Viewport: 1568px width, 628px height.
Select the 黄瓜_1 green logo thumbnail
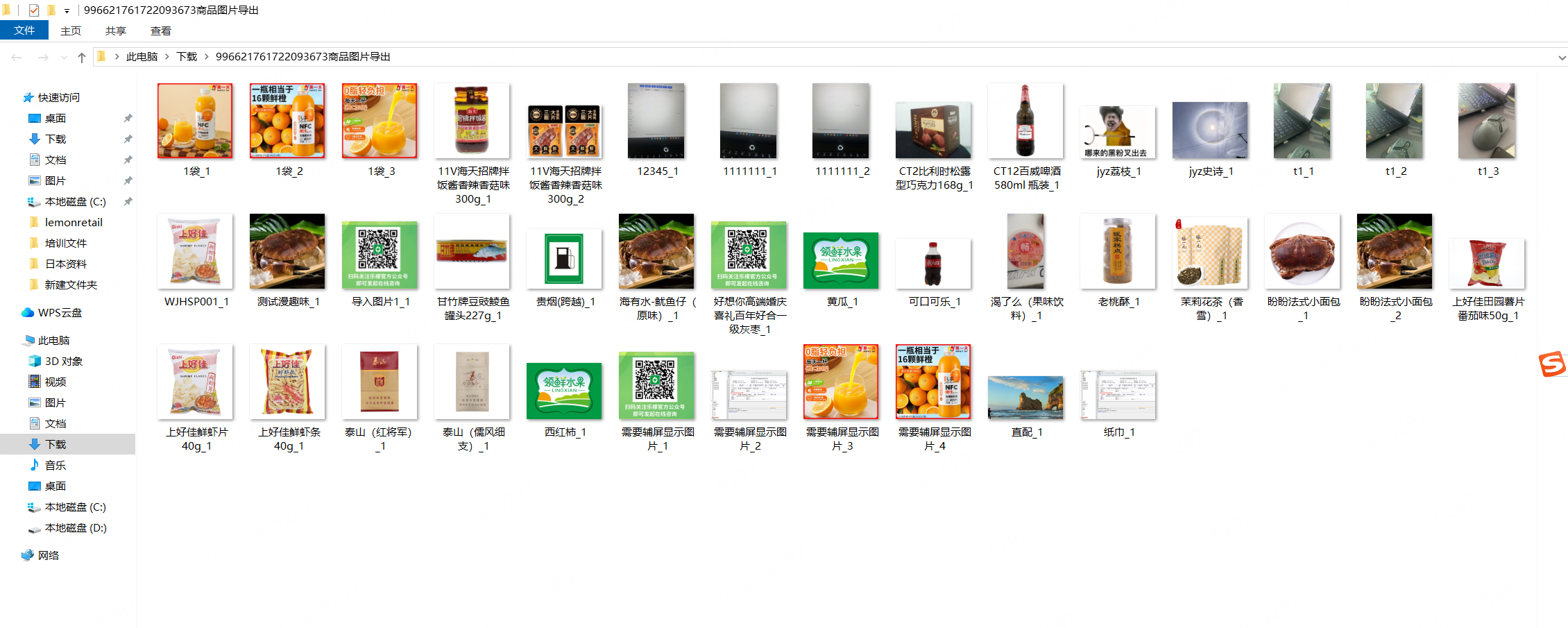click(841, 261)
